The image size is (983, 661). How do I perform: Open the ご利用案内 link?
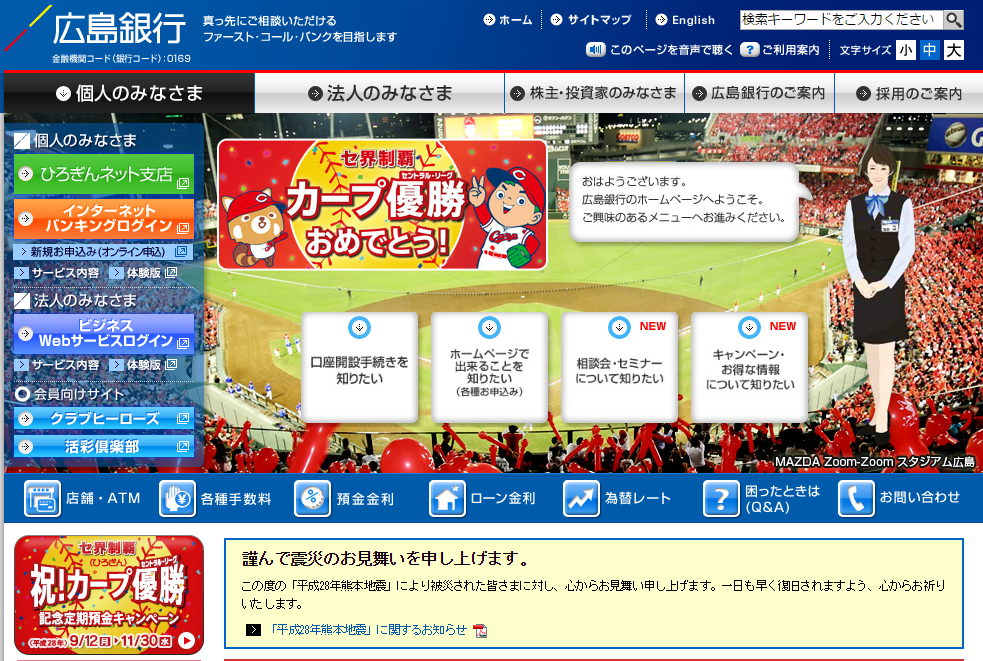[x=791, y=50]
